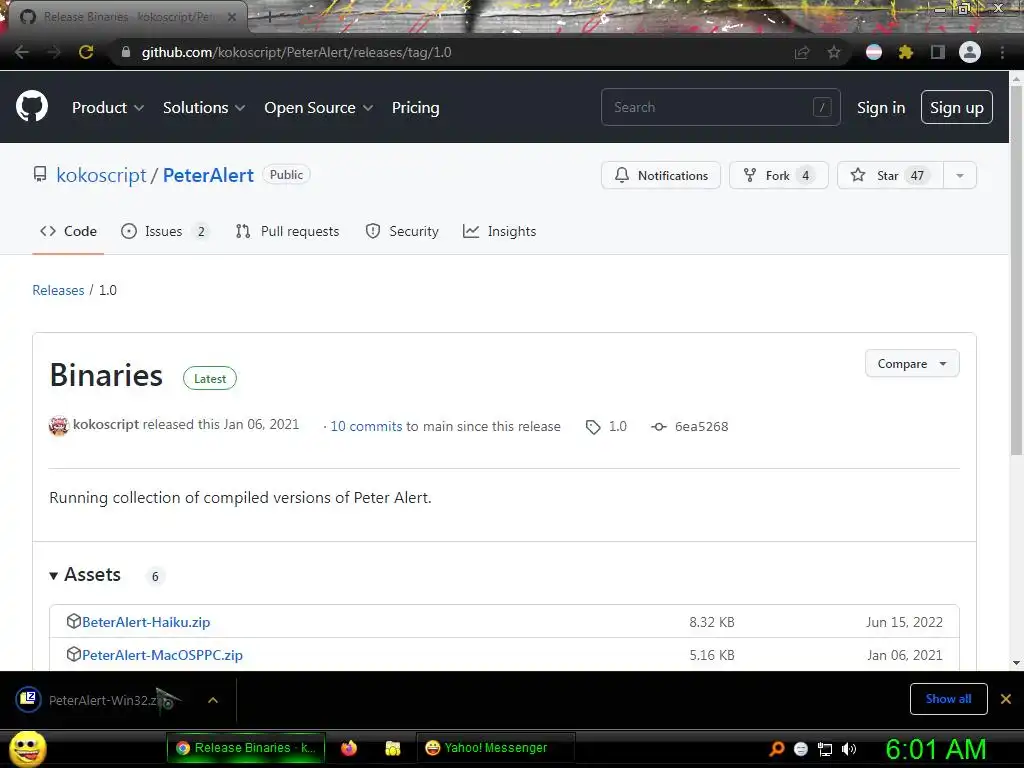Expand the Product menu
1024x768 pixels.
point(108,108)
